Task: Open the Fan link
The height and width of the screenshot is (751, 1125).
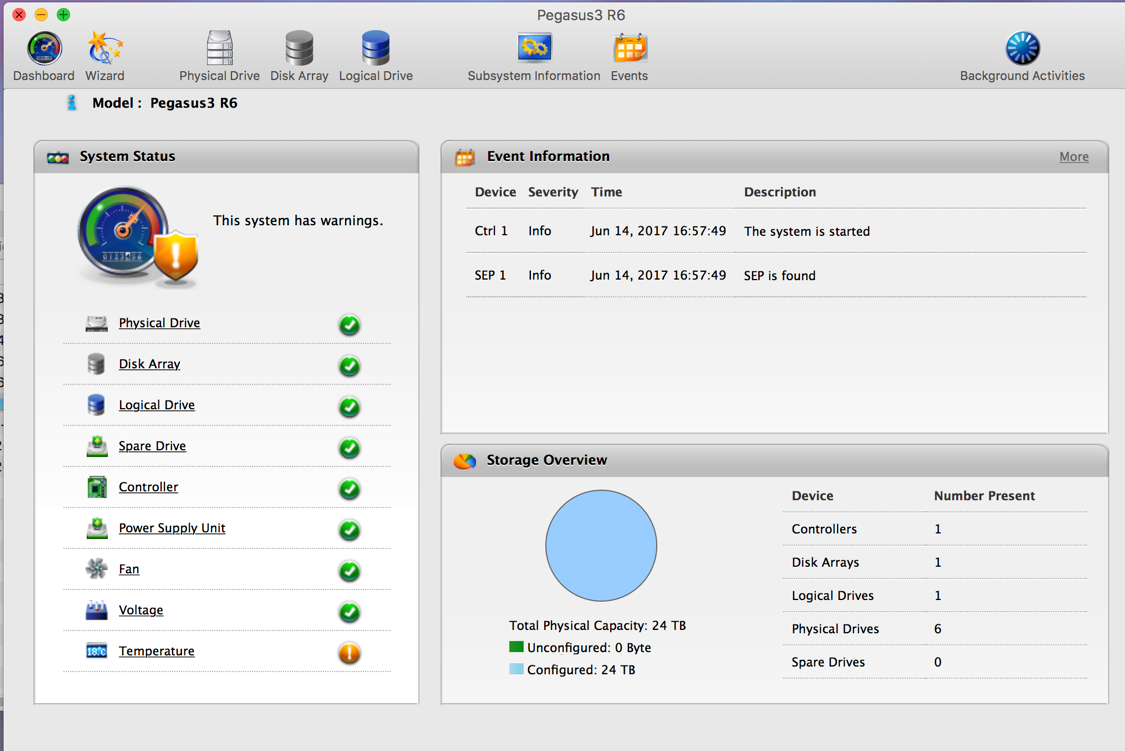Action: click(x=129, y=569)
